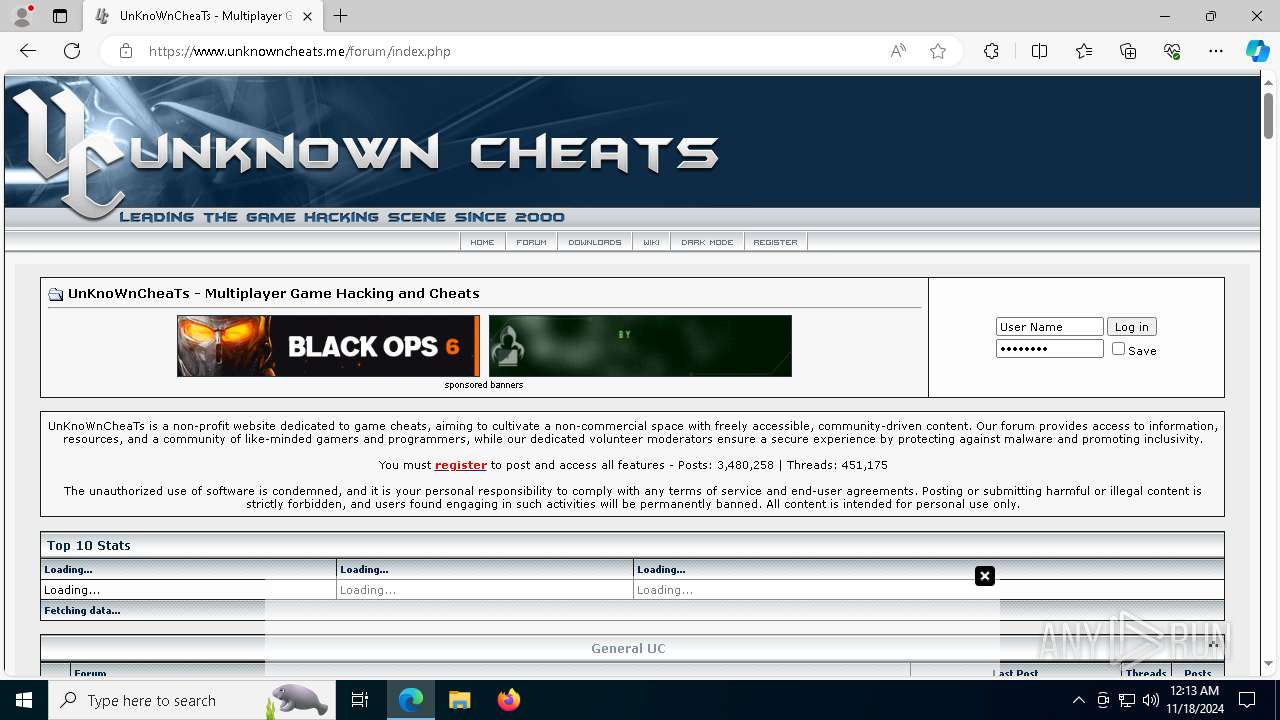Image resolution: width=1280 pixels, height=720 pixels.
Task: Focus the User Name field
Action: click(1049, 327)
